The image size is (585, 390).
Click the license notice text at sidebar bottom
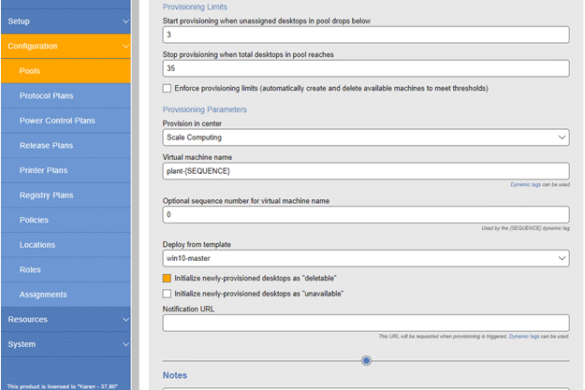62,386
